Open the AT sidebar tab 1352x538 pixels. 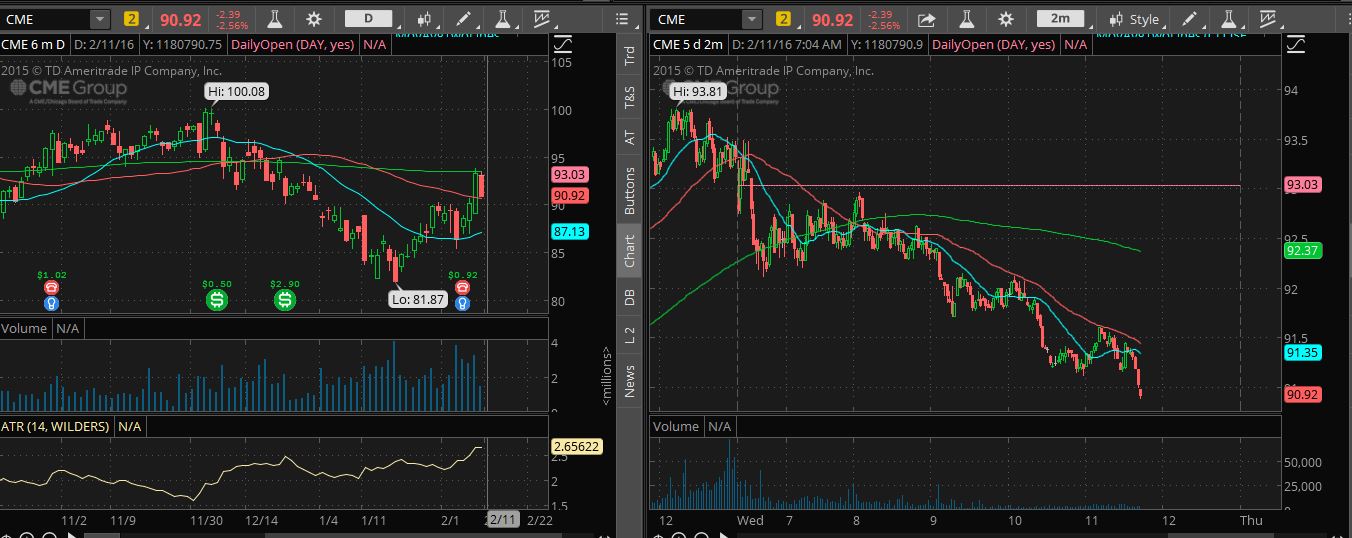click(x=629, y=137)
